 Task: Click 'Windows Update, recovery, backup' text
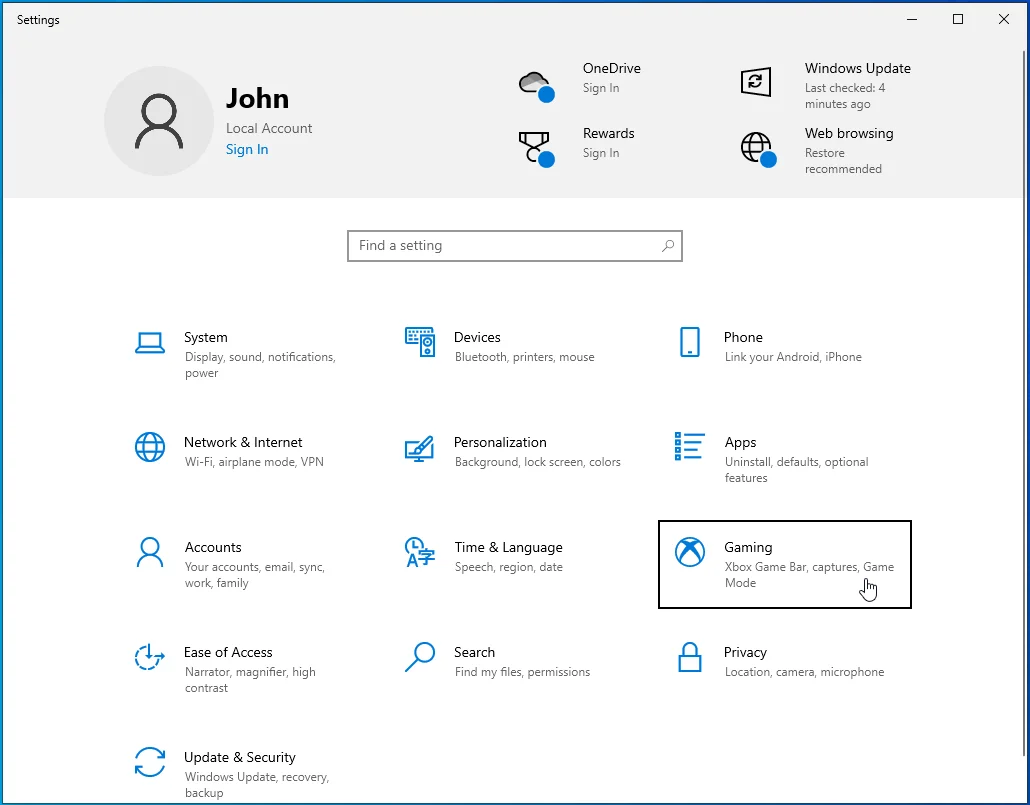pyautogui.click(x=257, y=785)
